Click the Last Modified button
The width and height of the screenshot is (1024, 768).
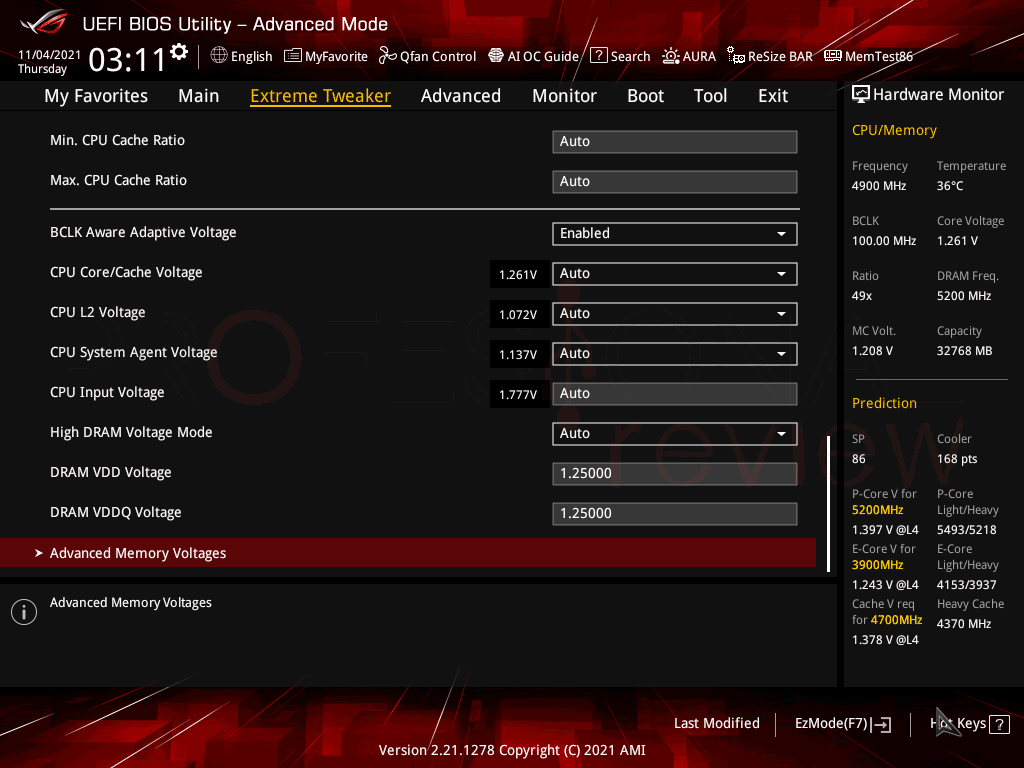tap(716, 724)
